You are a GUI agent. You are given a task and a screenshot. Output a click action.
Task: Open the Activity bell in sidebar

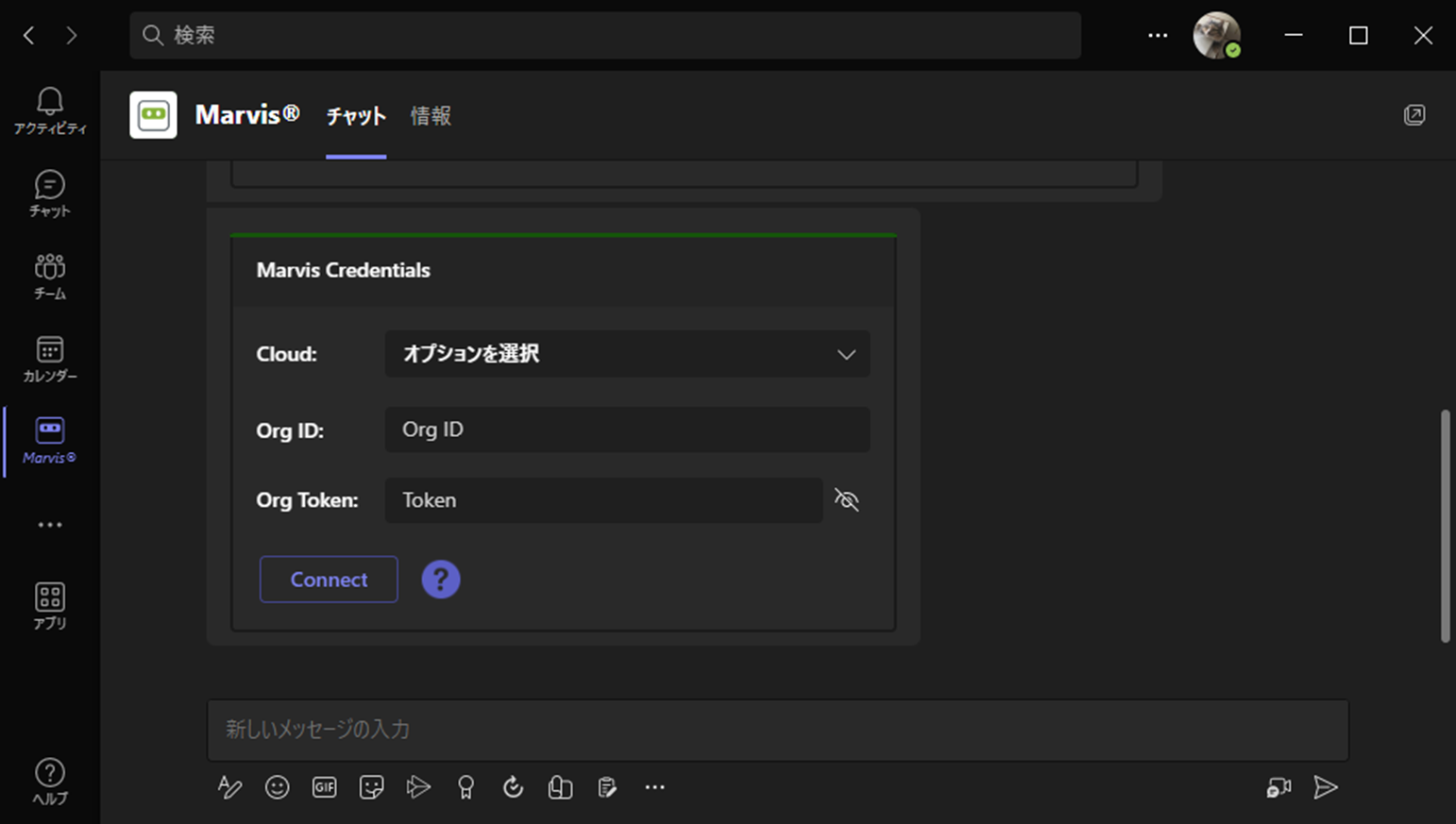pos(49,110)
